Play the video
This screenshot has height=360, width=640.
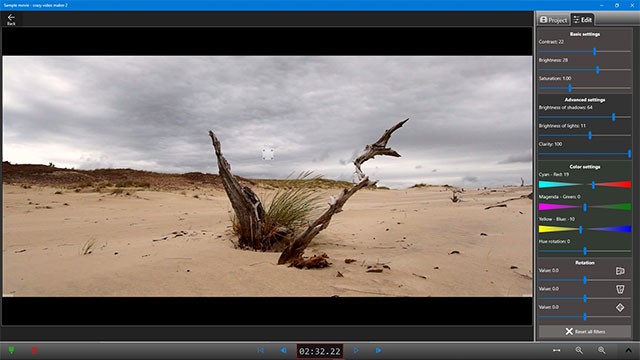point(356,350)
